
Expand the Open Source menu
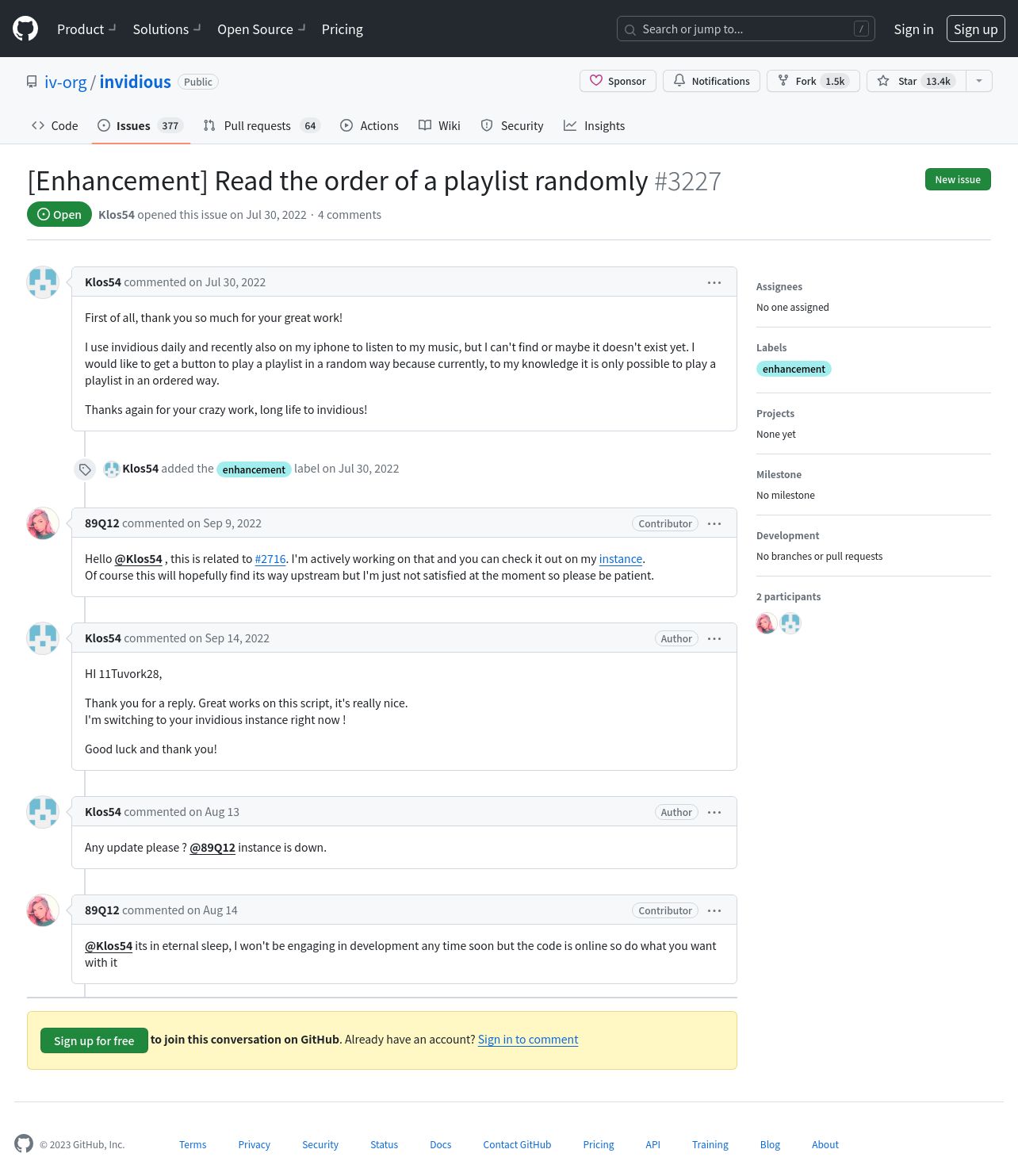[261, 29]
